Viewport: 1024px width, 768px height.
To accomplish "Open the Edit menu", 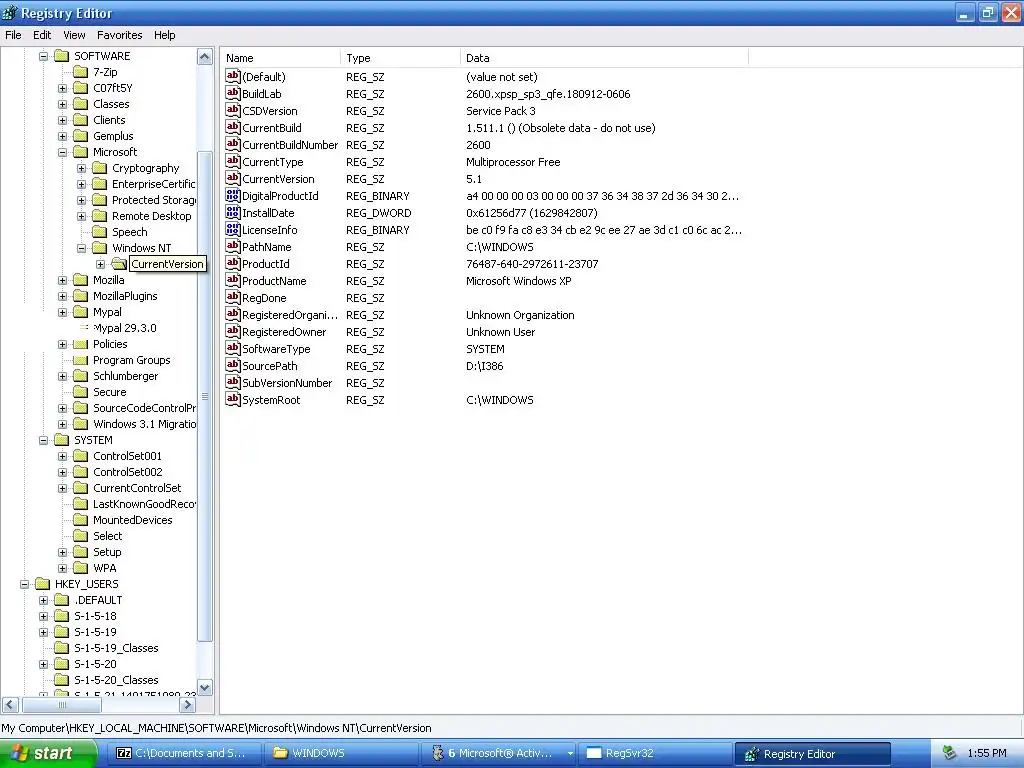I will pos(42,35).
